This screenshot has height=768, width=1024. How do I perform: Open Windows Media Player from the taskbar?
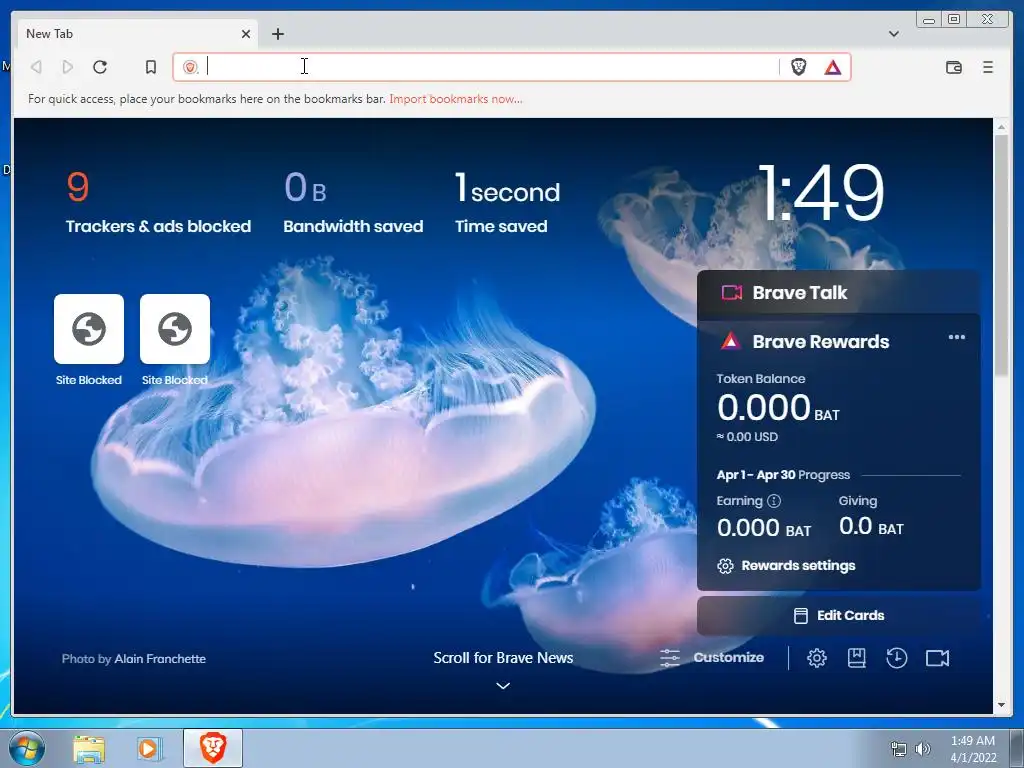pos(149,748)
